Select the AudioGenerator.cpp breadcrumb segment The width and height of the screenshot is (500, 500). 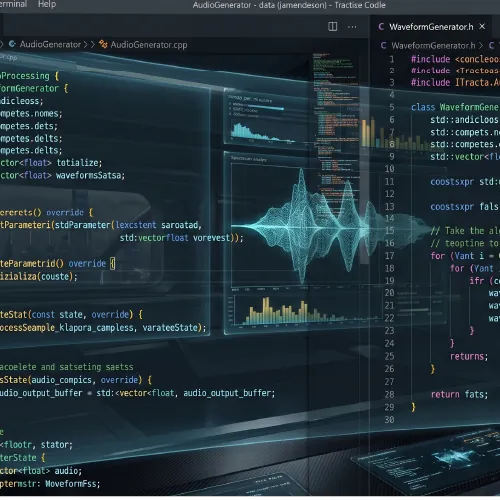click(149, 45)
